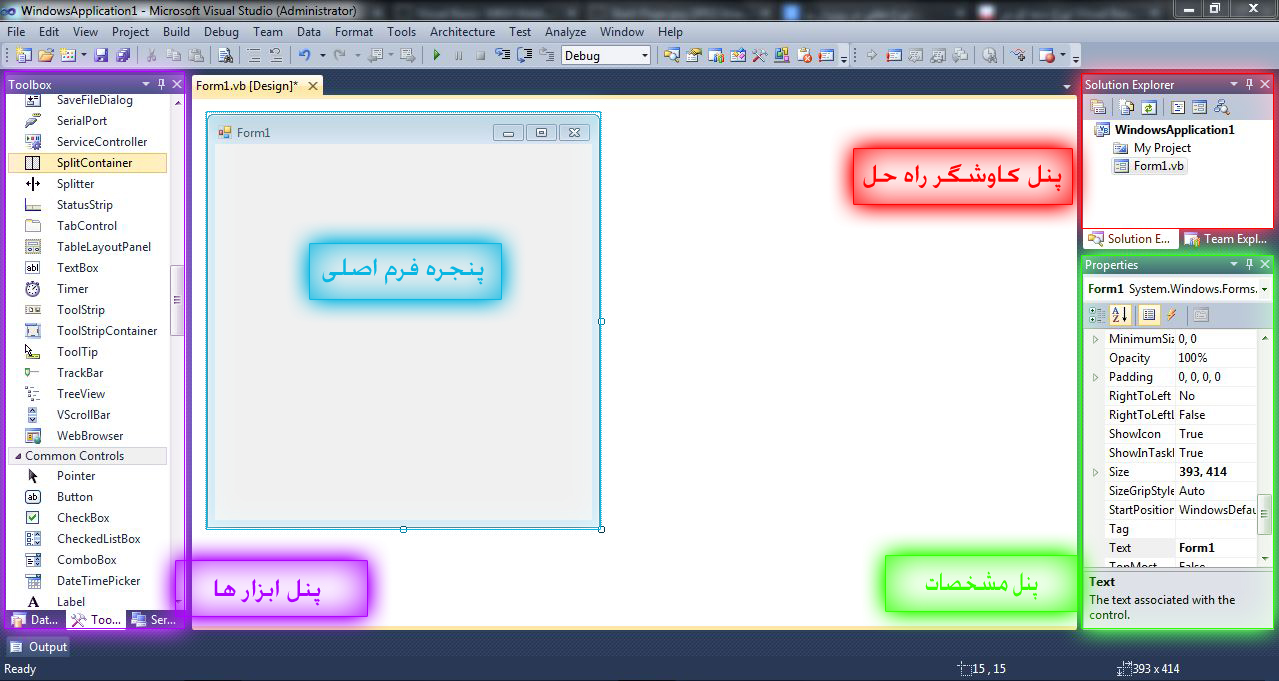
Task: Click the Step Into debug icon
Action: (x=502, y=56)
